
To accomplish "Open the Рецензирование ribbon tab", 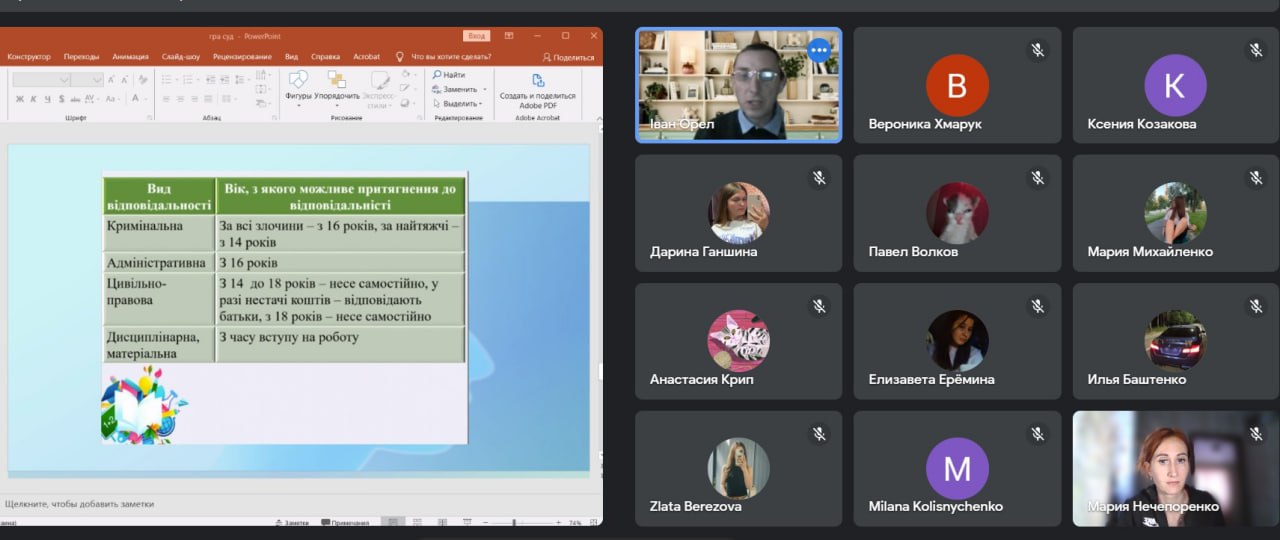I will (x=242, y=57).
